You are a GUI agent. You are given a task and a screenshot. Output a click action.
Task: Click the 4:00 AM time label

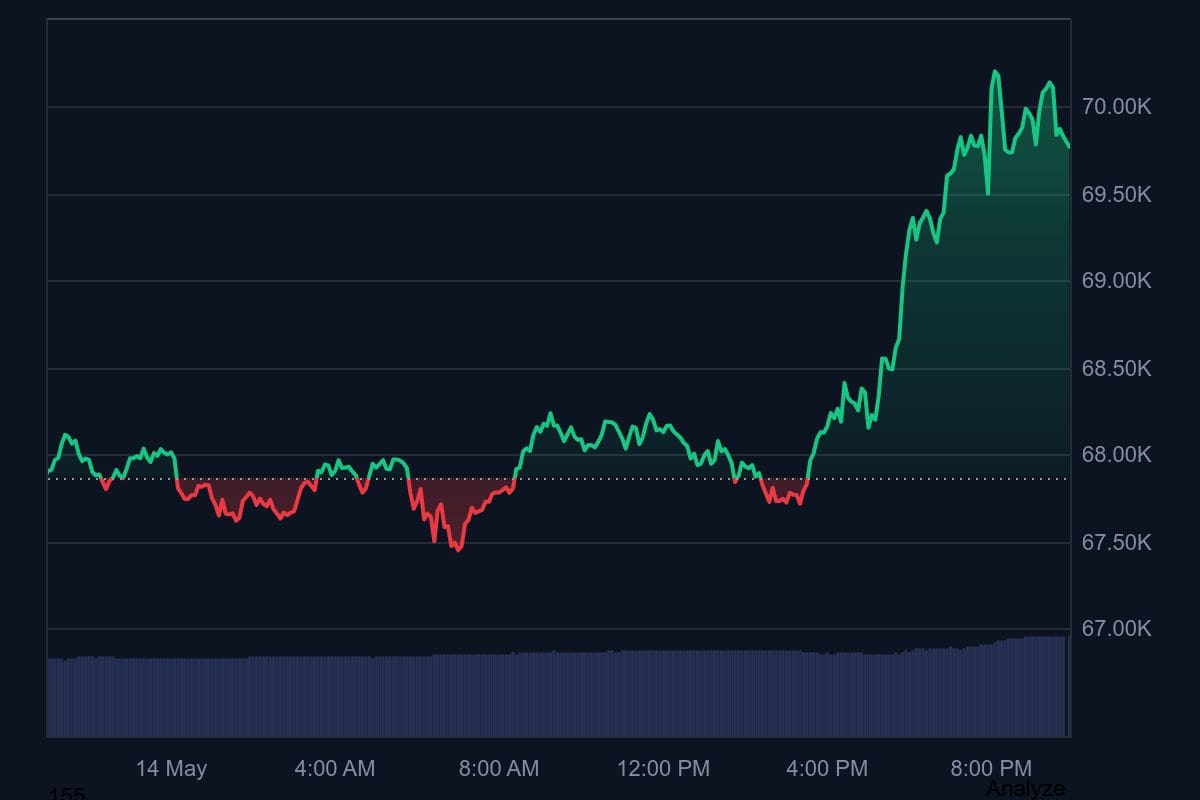point(335,769)
